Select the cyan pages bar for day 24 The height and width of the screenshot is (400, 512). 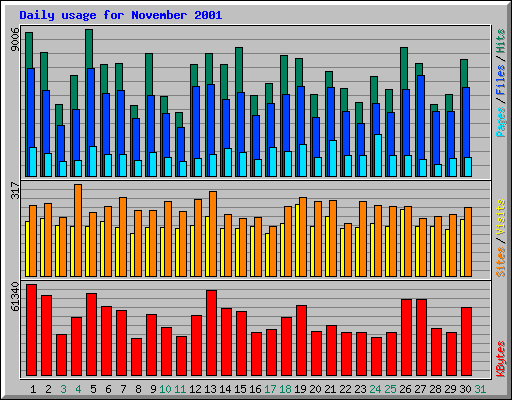(x=378, y=155)
